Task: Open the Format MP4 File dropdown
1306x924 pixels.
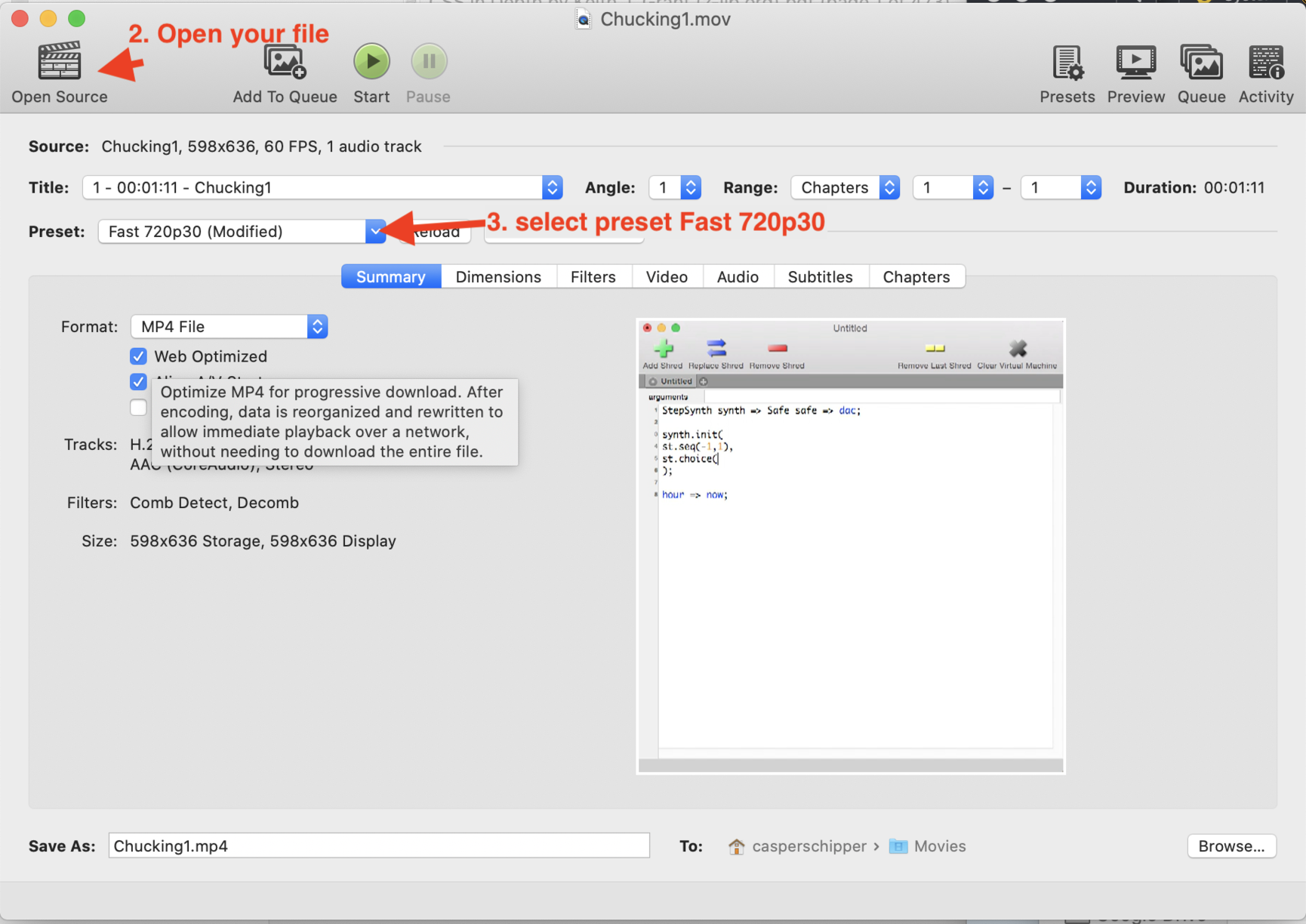Action: [x=229, y=327]
